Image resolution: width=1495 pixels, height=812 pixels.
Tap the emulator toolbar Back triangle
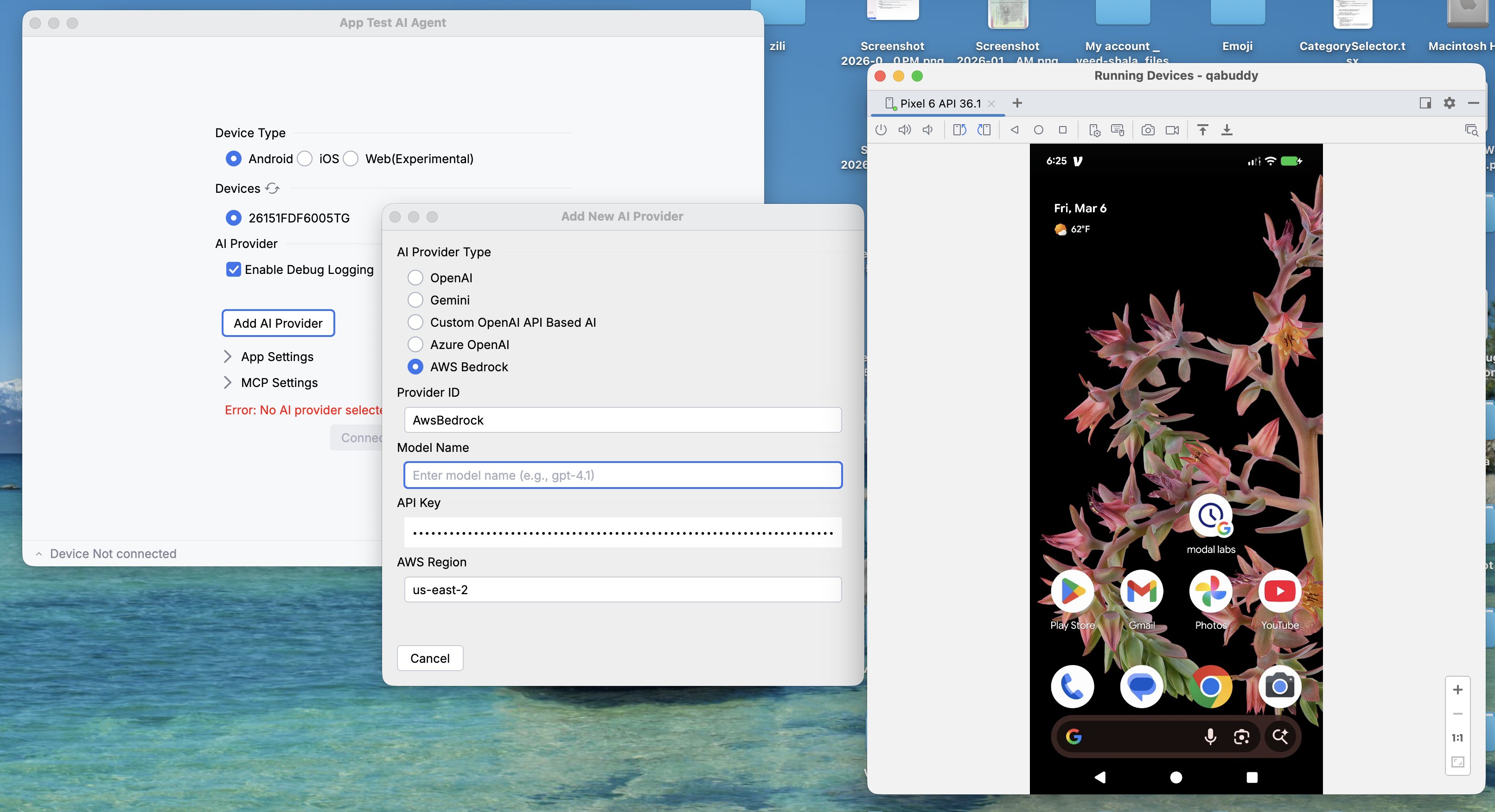click(x=1015, y=130)
